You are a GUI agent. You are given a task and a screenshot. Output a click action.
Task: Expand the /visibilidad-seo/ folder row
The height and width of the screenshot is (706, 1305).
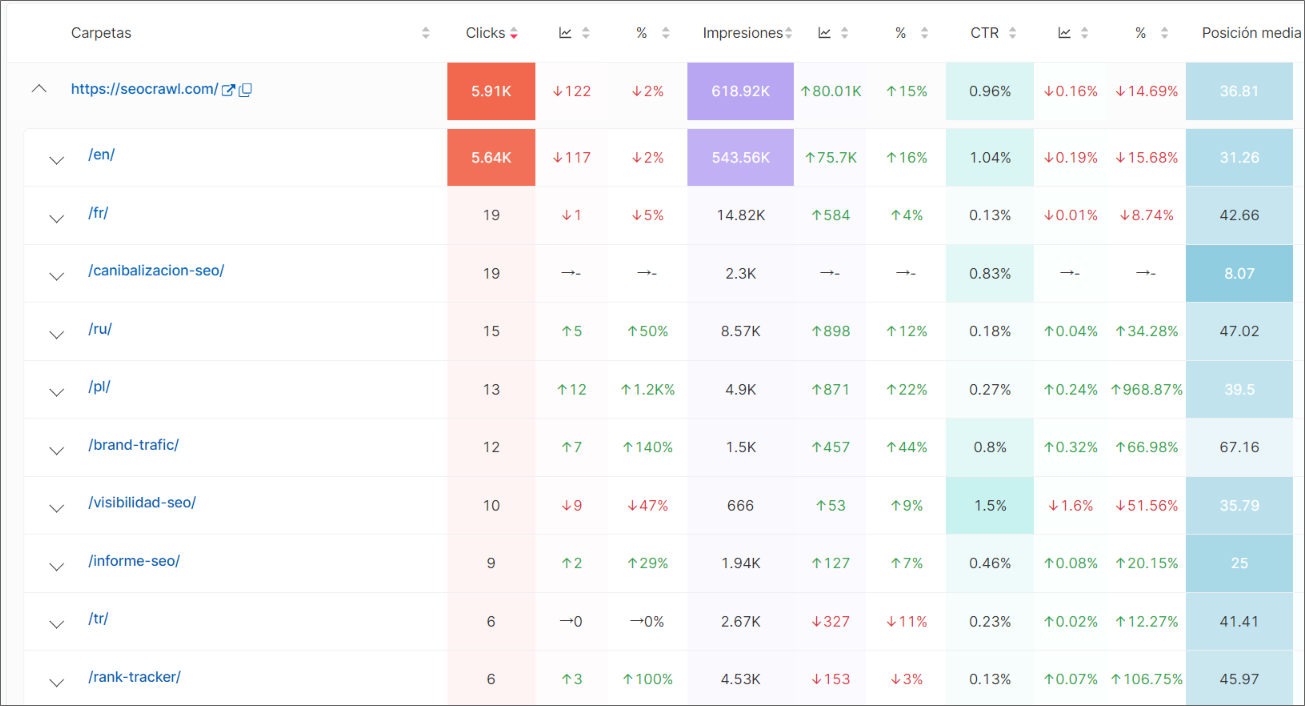(56, 507)
